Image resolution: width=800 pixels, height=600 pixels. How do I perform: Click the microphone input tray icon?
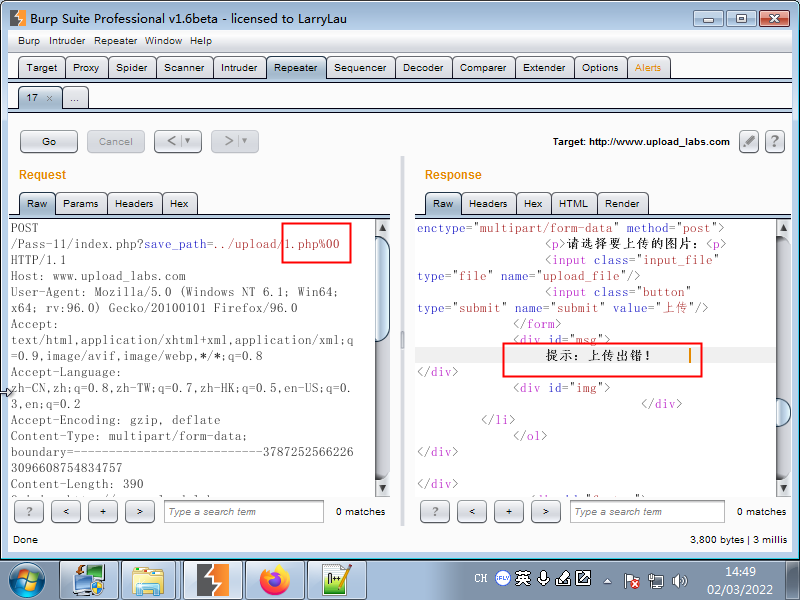click(543, 578)
